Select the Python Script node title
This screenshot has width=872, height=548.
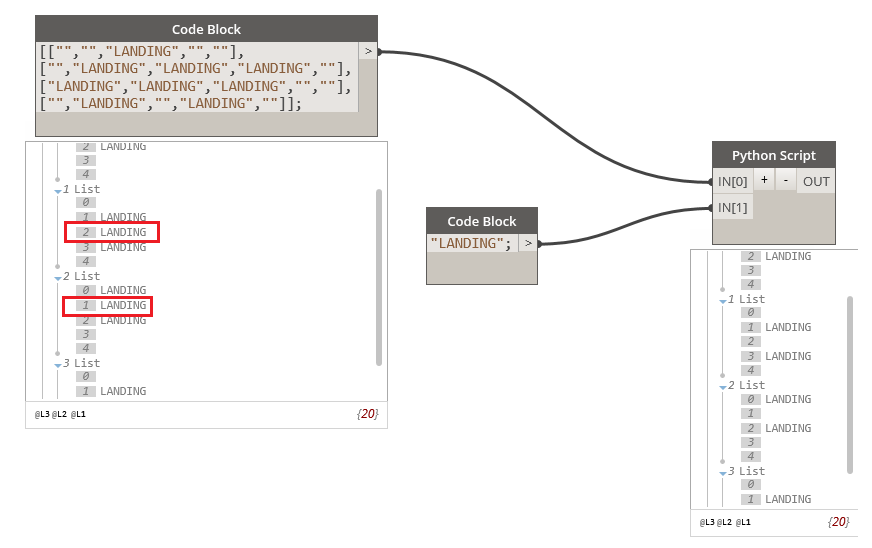tap(774, 155)
